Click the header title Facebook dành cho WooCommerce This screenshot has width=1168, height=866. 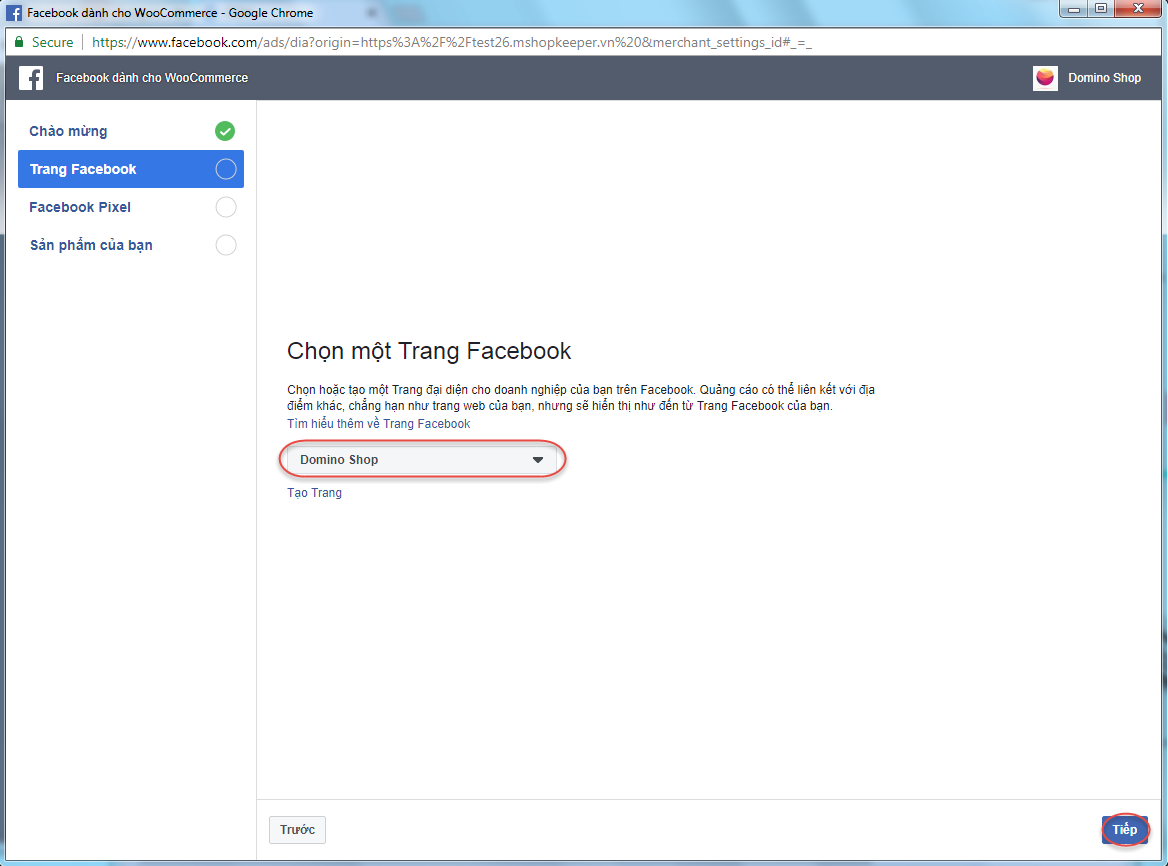pyautogui.click(x=152, y=77)
